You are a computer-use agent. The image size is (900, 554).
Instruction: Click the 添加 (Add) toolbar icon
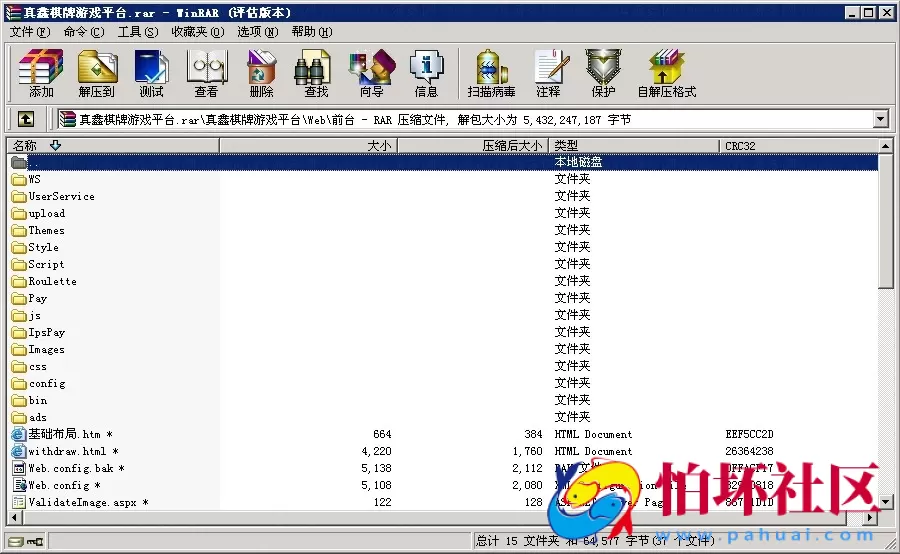[41, 73]
